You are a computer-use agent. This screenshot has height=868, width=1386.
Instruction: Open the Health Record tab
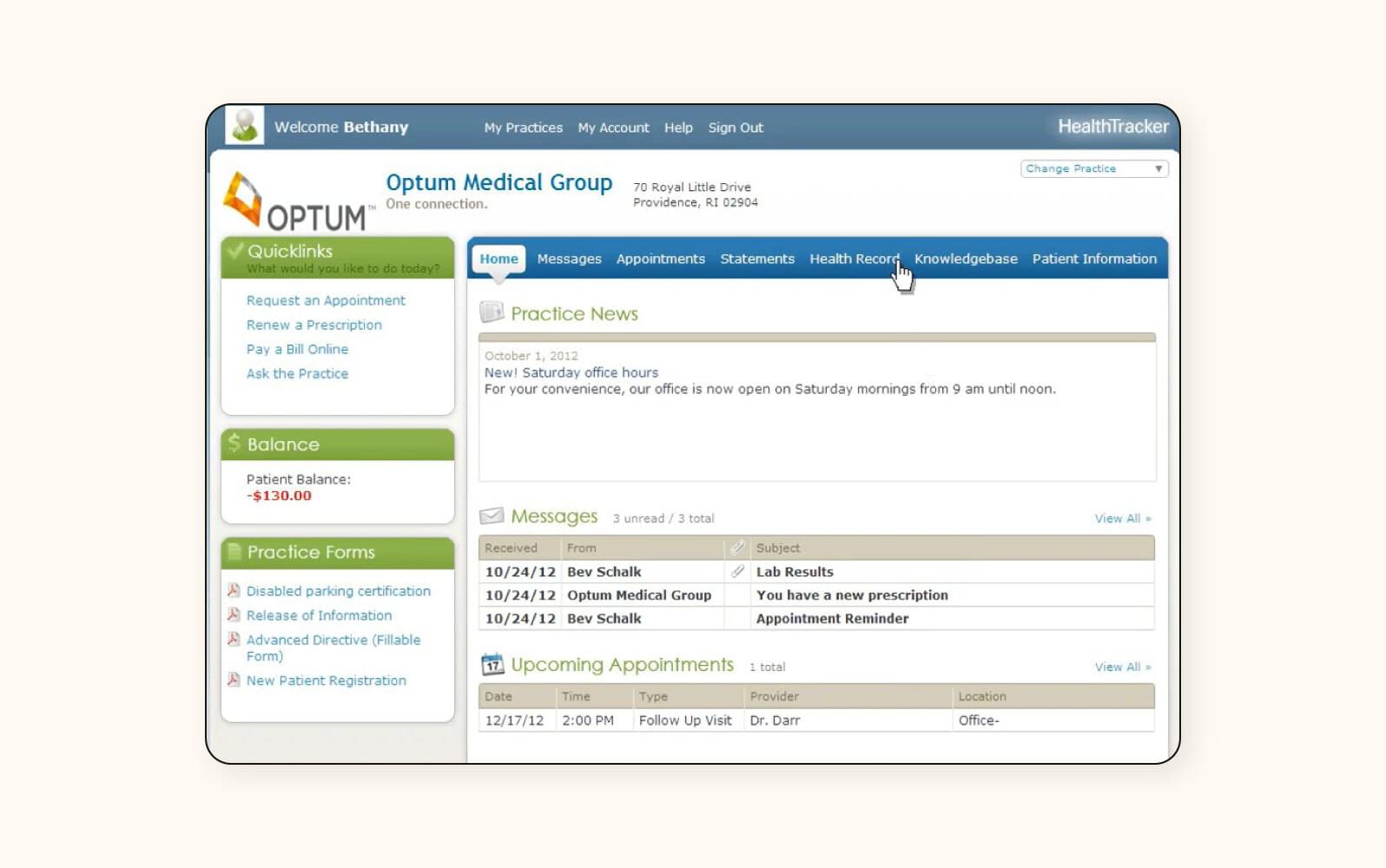pyautogui.click(x=854, y=259)
